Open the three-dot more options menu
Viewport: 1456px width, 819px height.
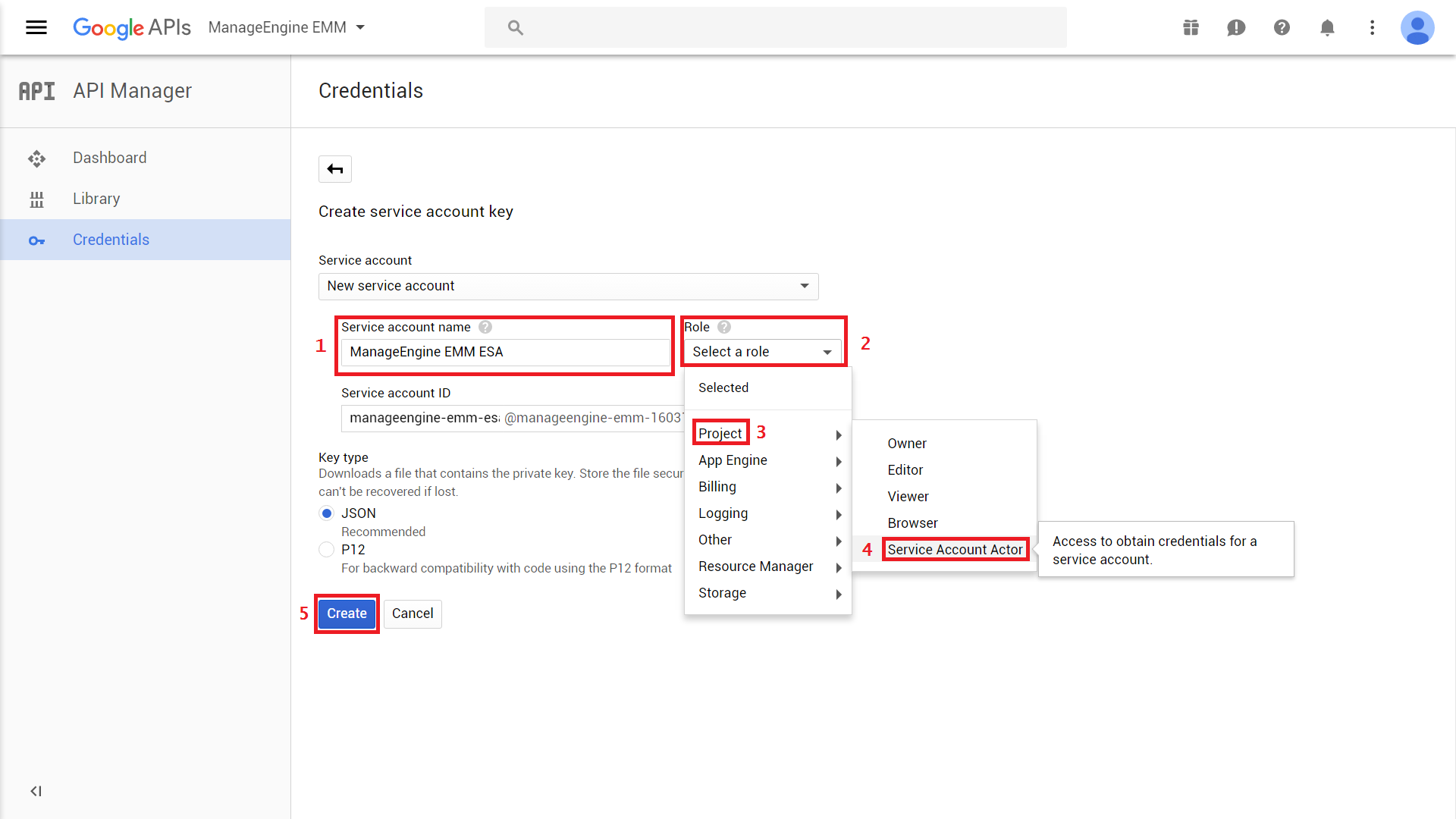(x=1372, y=28)
